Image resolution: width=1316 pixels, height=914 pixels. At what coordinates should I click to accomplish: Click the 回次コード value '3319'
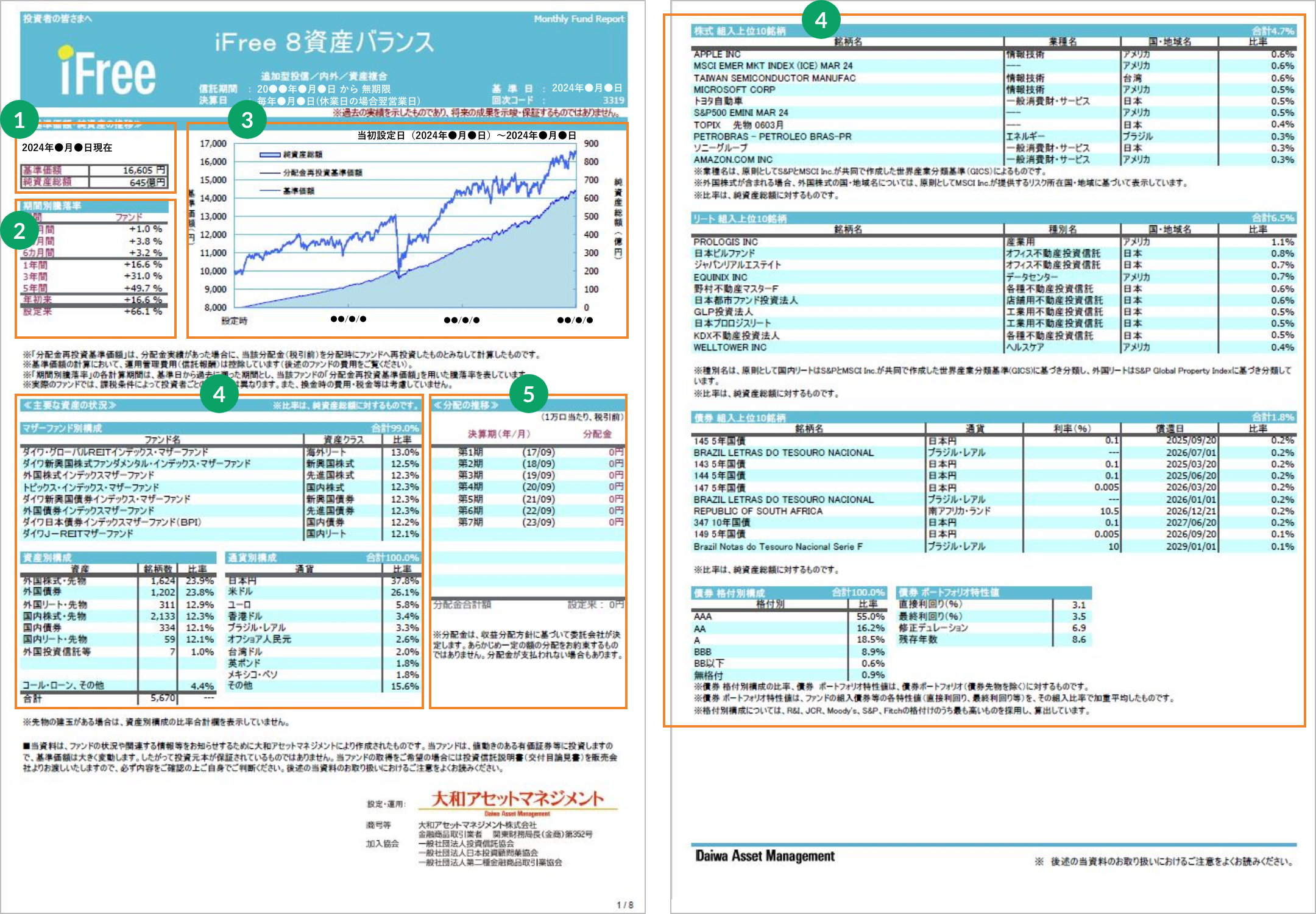click(x=614, y=101)
